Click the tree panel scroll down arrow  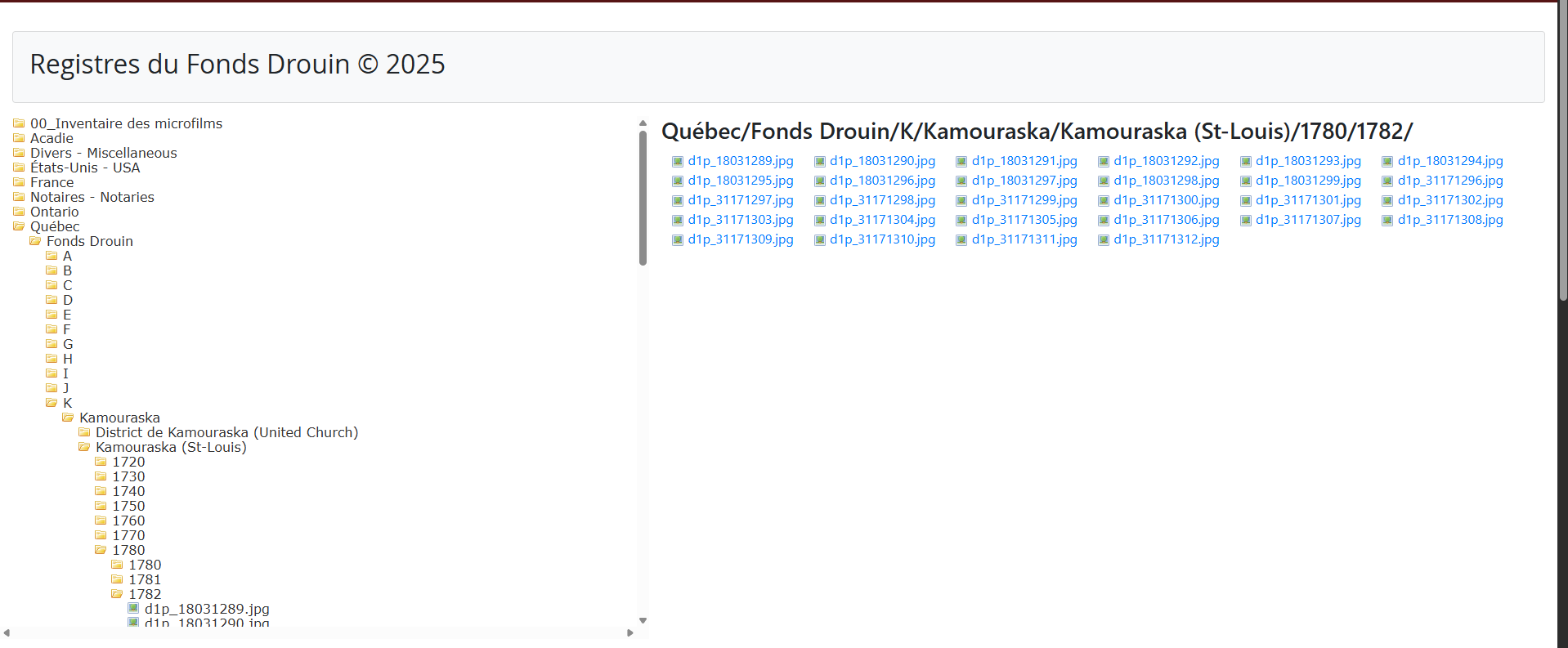[643, 620]
